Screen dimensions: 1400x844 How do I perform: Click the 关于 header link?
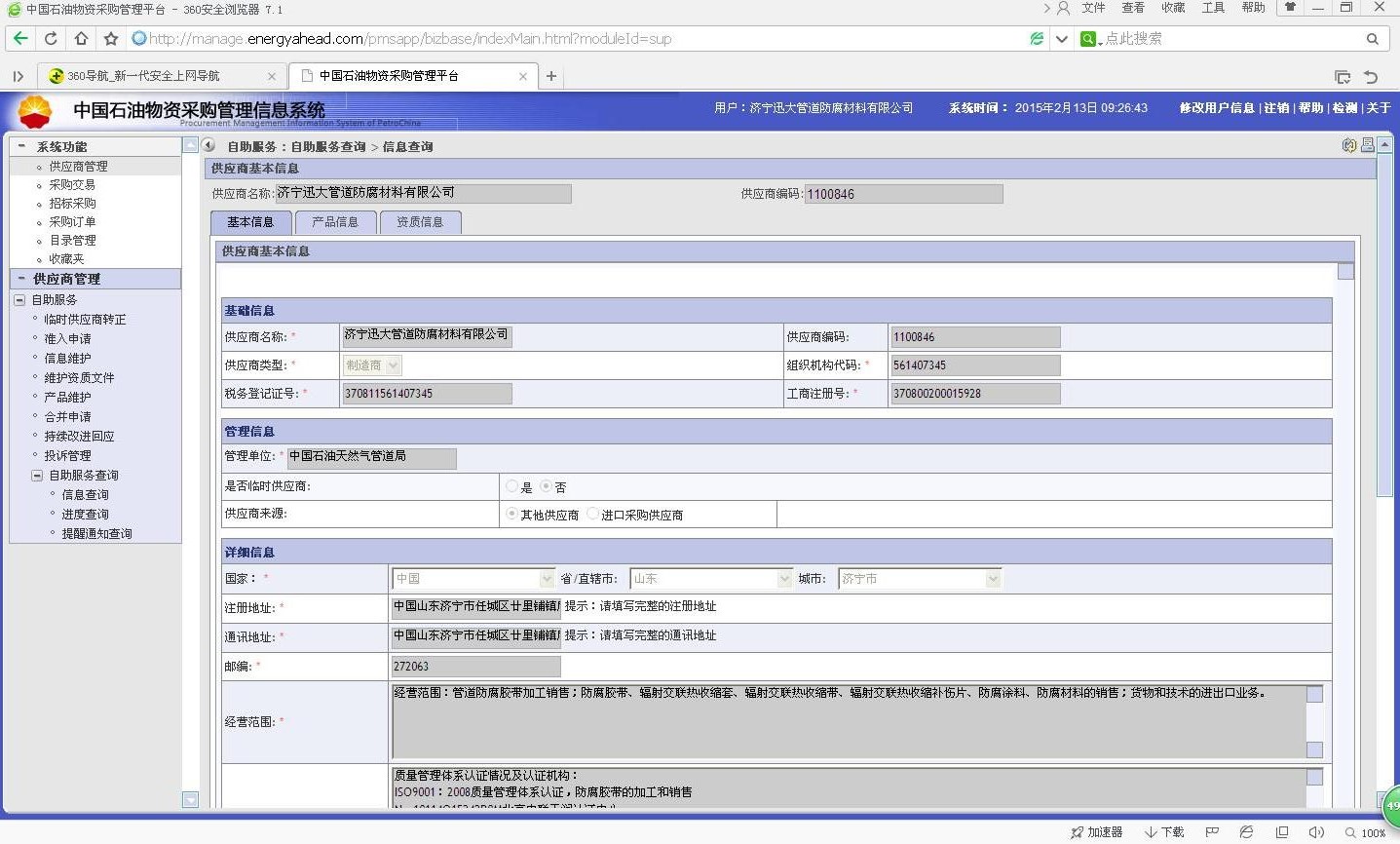click(x=1379, y=108)
